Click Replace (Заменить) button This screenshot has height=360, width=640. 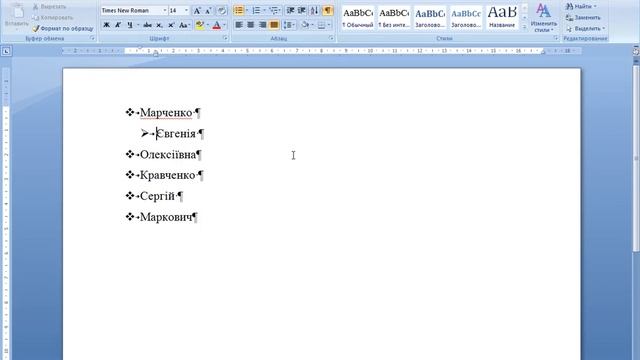click(583, 18)
